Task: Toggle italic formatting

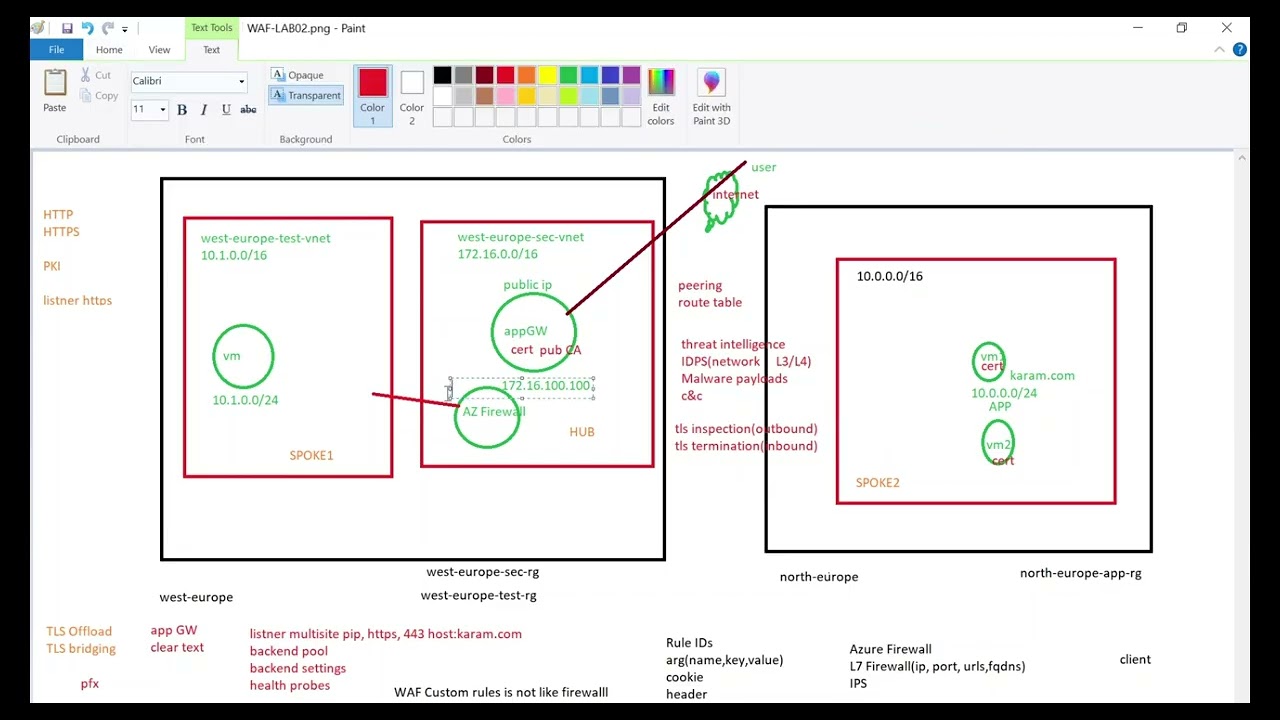Action: coord(204,110)
